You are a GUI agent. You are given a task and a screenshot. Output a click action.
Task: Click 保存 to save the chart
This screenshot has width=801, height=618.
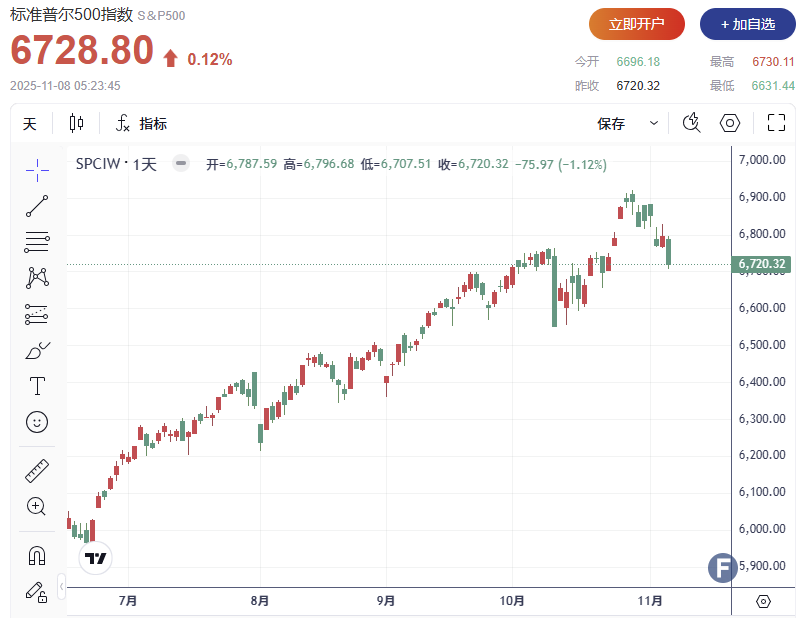point(611,124)
